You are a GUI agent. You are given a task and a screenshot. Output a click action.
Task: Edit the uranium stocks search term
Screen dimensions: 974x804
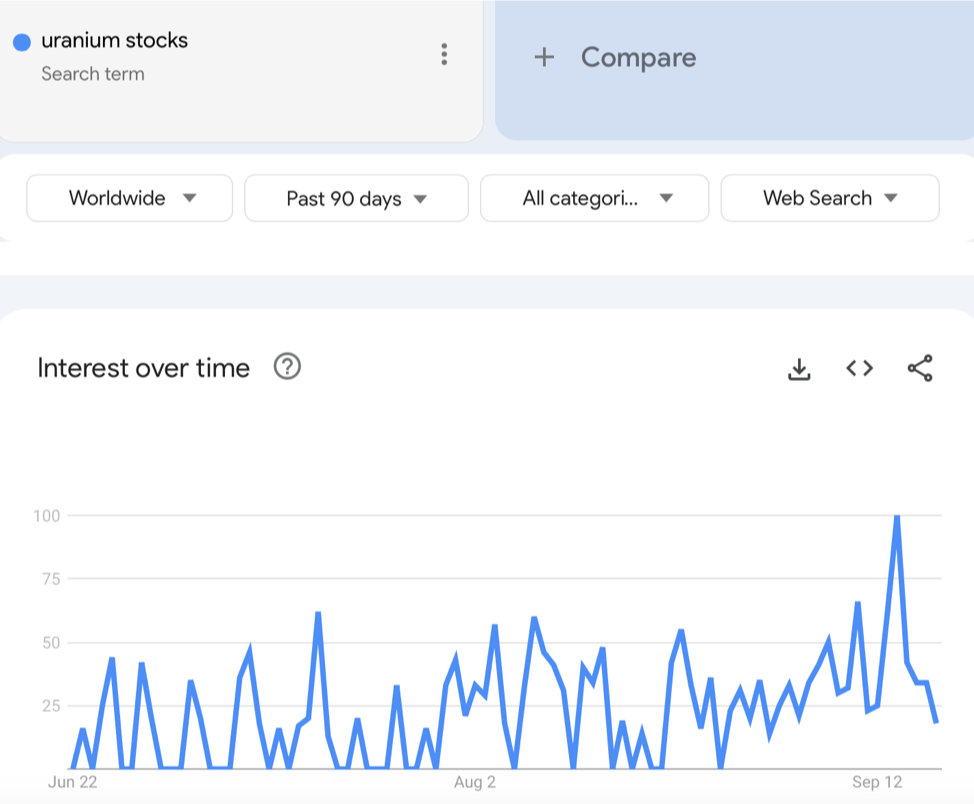[114, 41]
